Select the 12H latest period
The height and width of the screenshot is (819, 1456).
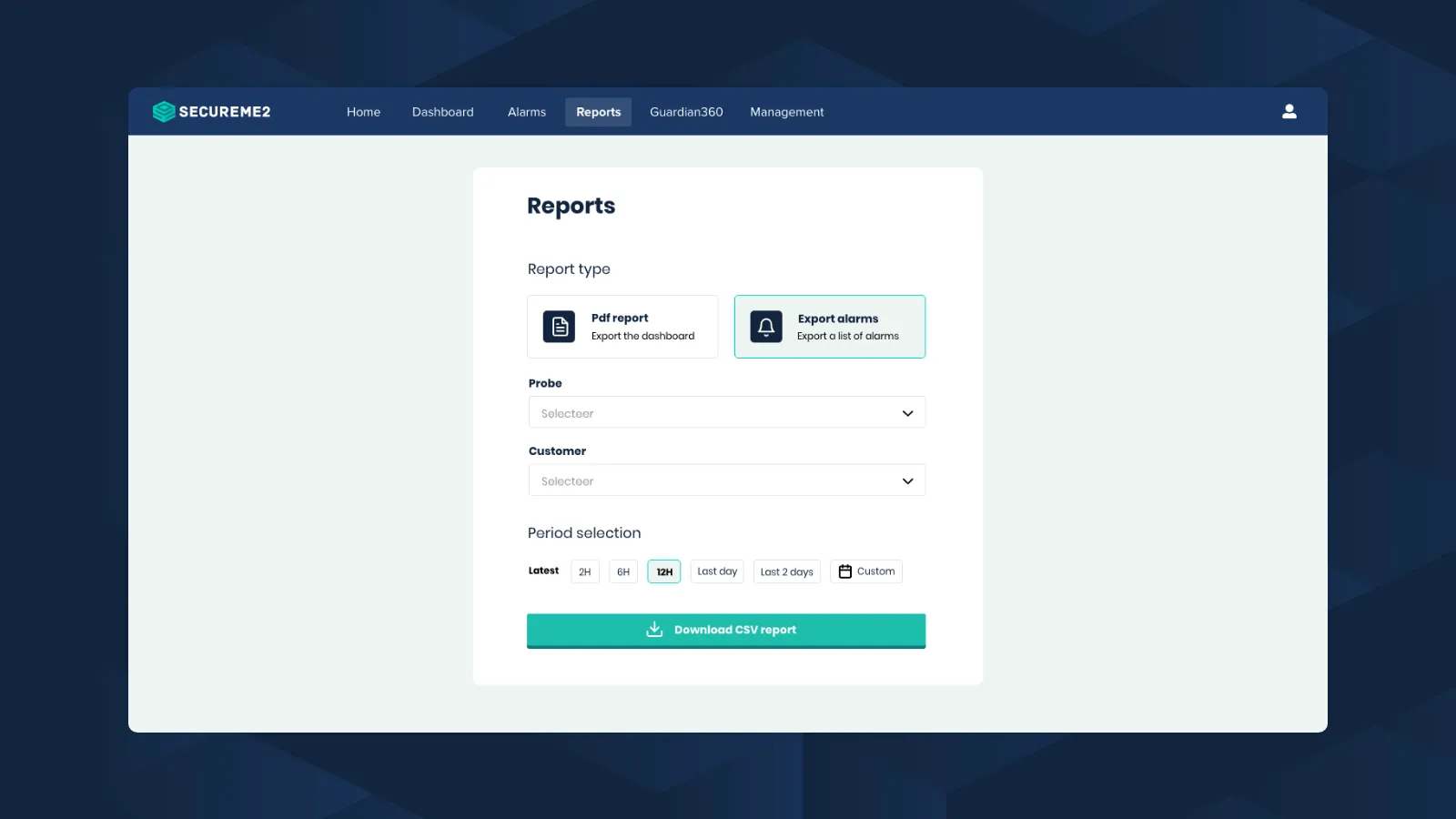click(664, 571)
